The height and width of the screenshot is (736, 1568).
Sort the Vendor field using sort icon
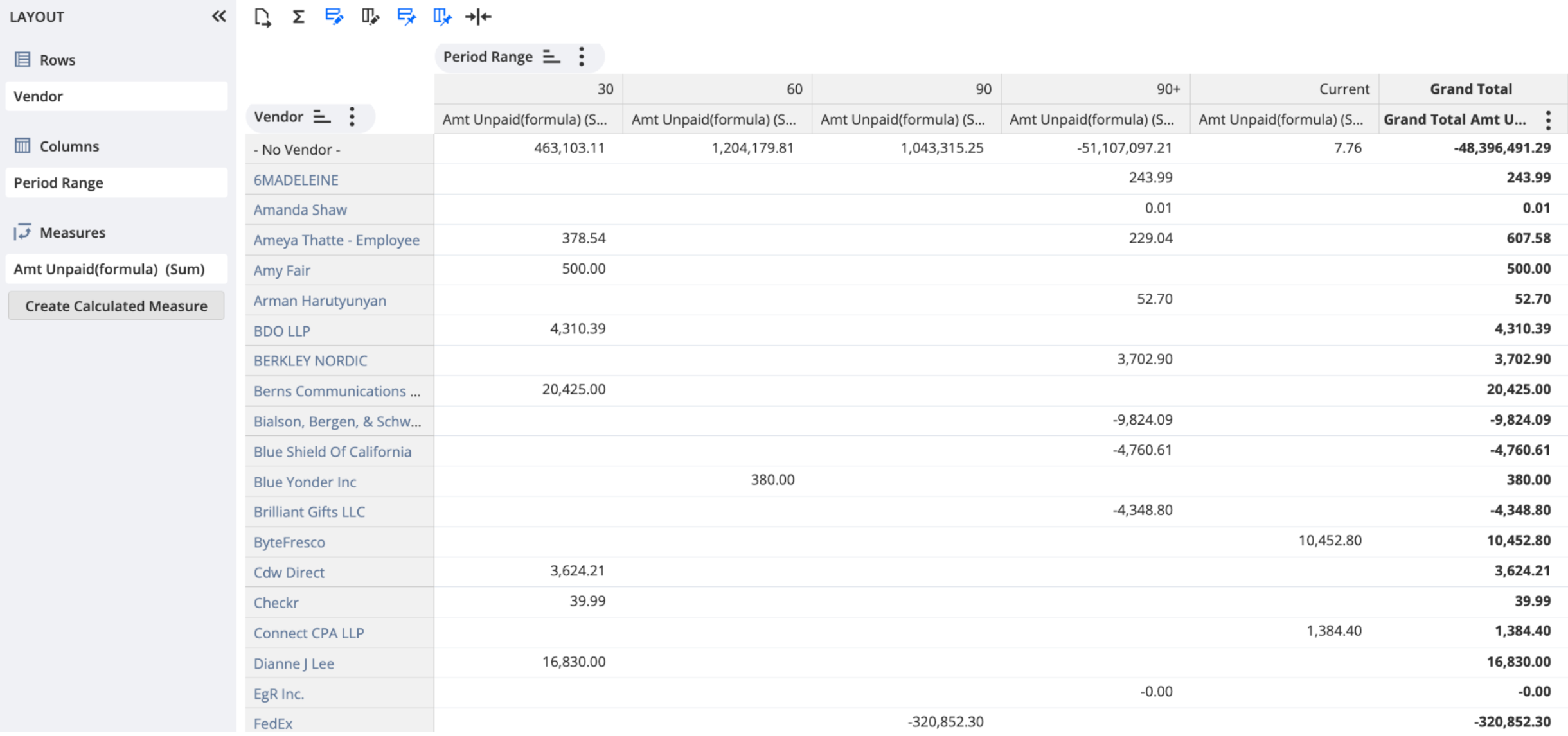pos(322,116)
